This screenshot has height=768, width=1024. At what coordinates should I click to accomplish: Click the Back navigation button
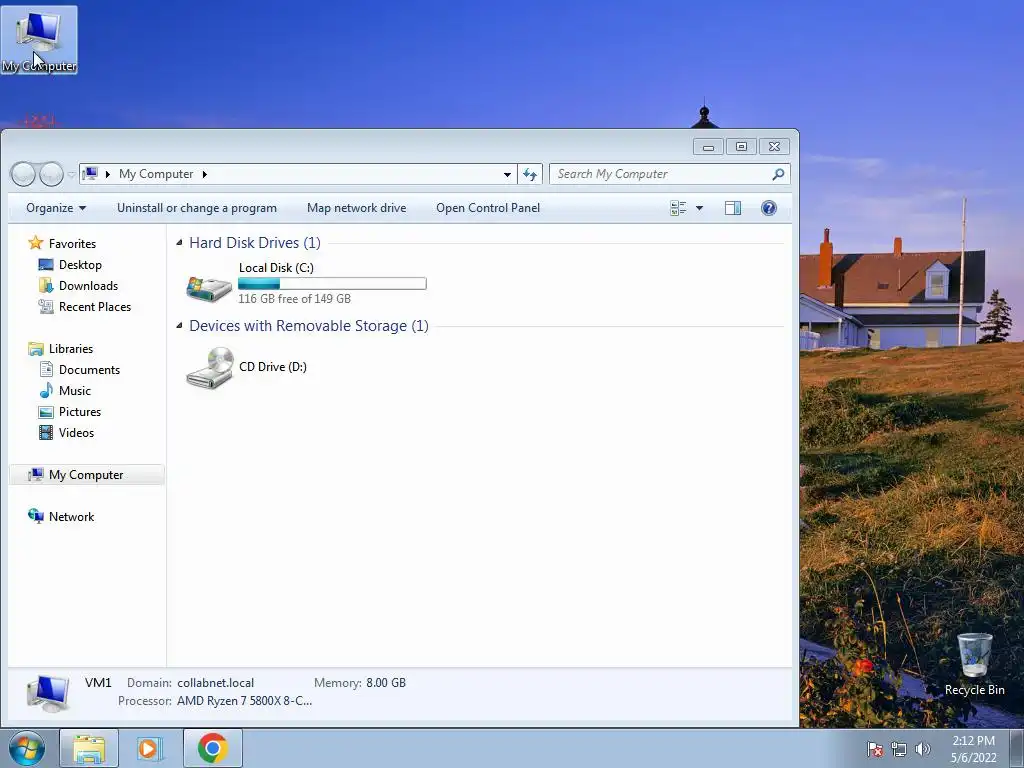point(23,174)
